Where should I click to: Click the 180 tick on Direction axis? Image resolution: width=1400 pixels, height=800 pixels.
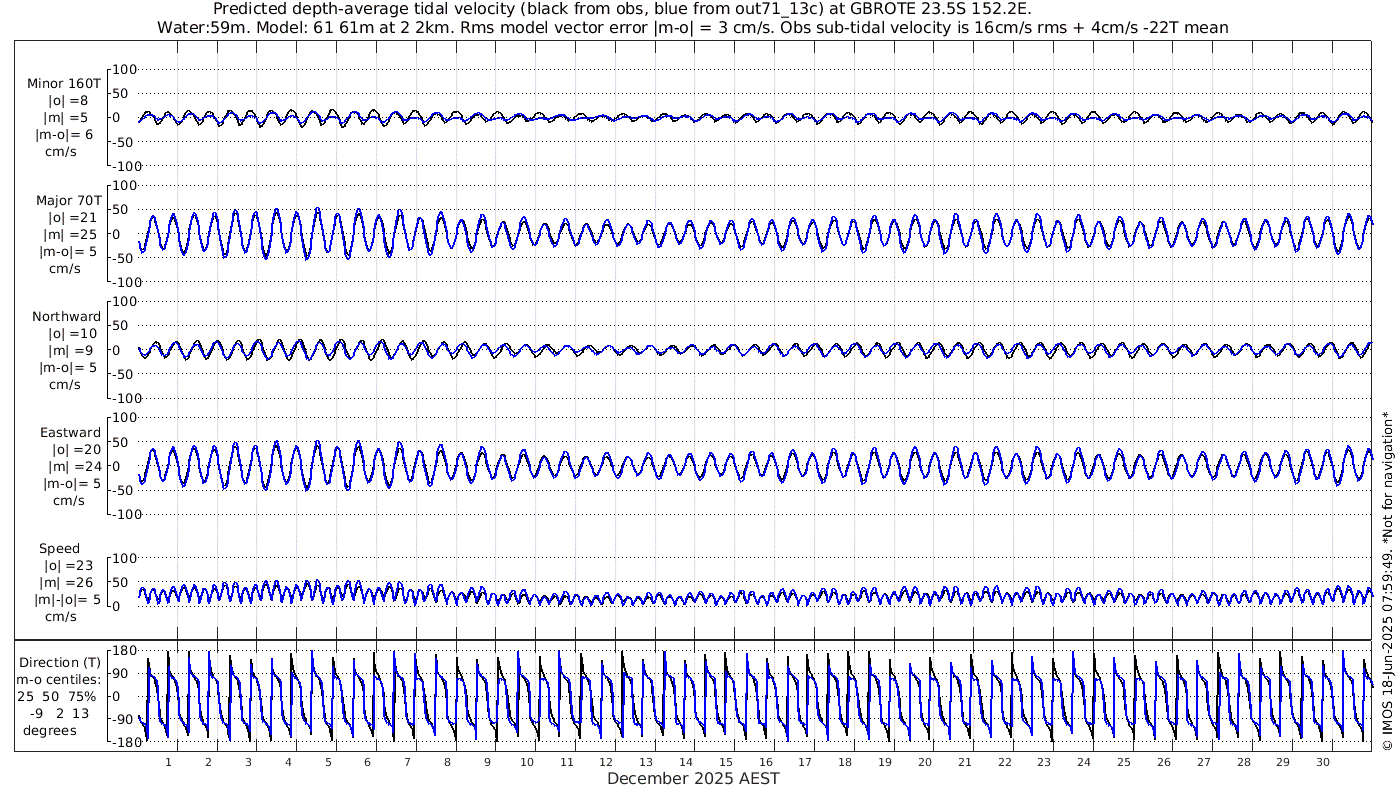point(123,651)
